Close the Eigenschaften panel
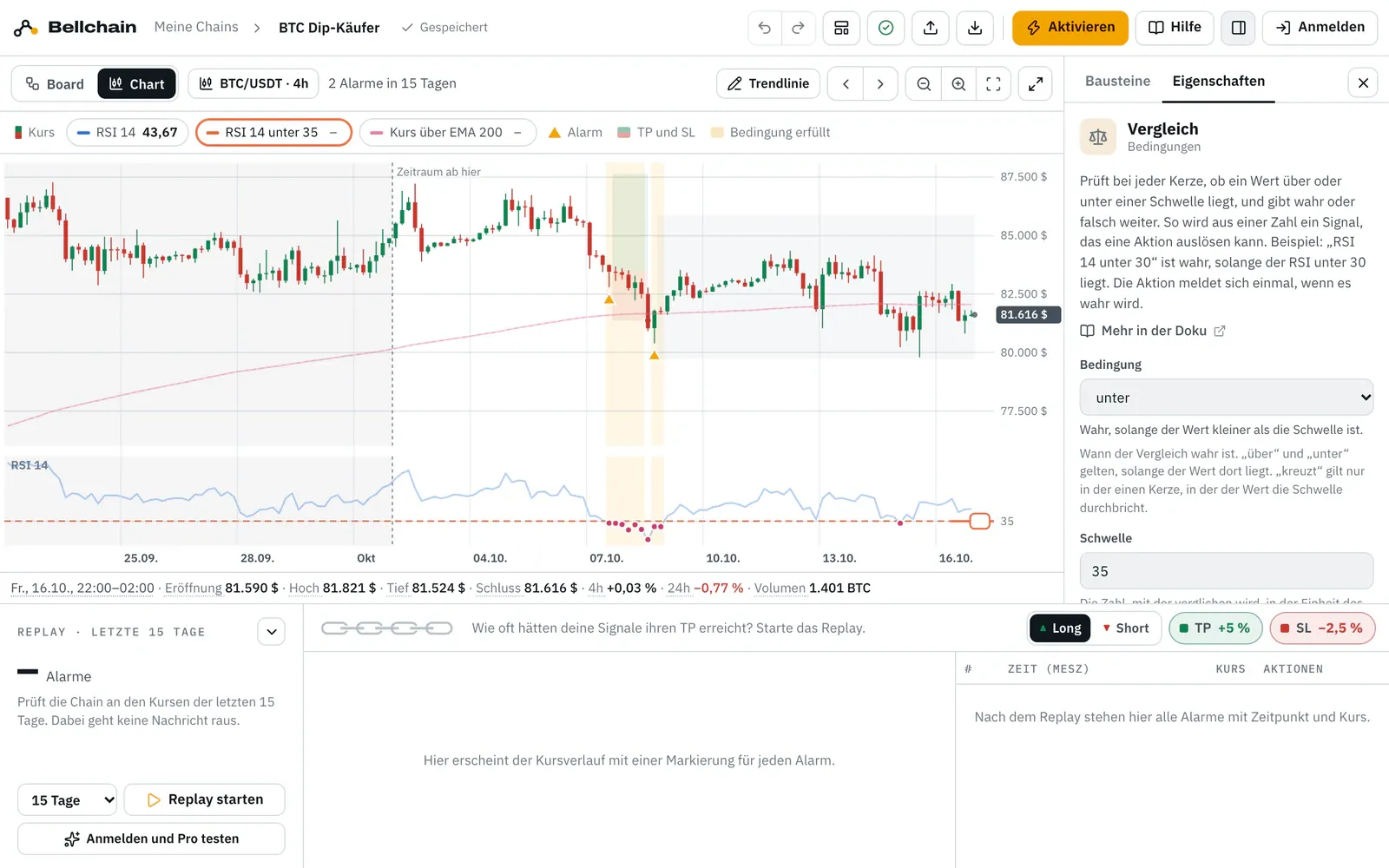 (1363, 82)
